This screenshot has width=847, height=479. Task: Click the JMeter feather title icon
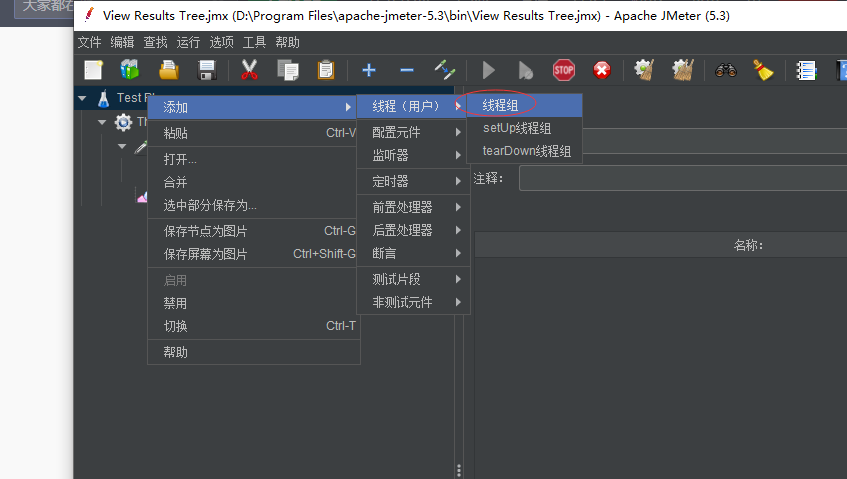[x=89, y=15]
